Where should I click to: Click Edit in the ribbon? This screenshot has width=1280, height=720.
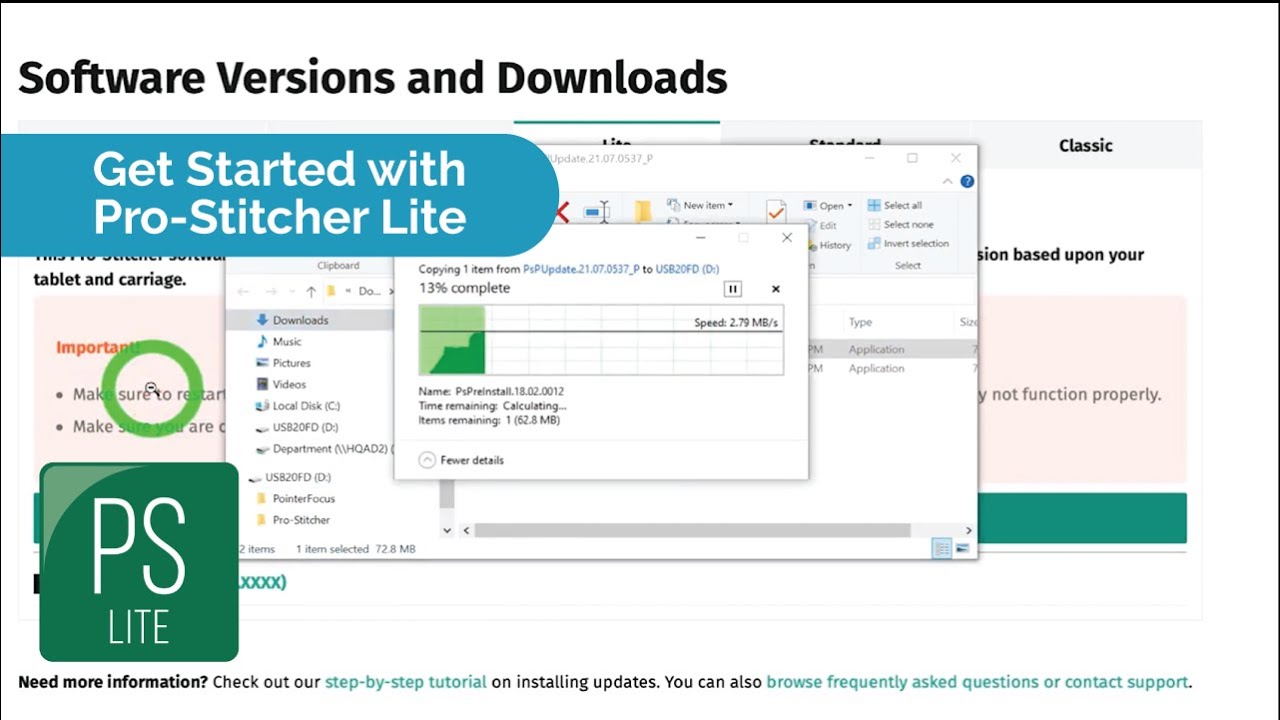click(821, 225)
